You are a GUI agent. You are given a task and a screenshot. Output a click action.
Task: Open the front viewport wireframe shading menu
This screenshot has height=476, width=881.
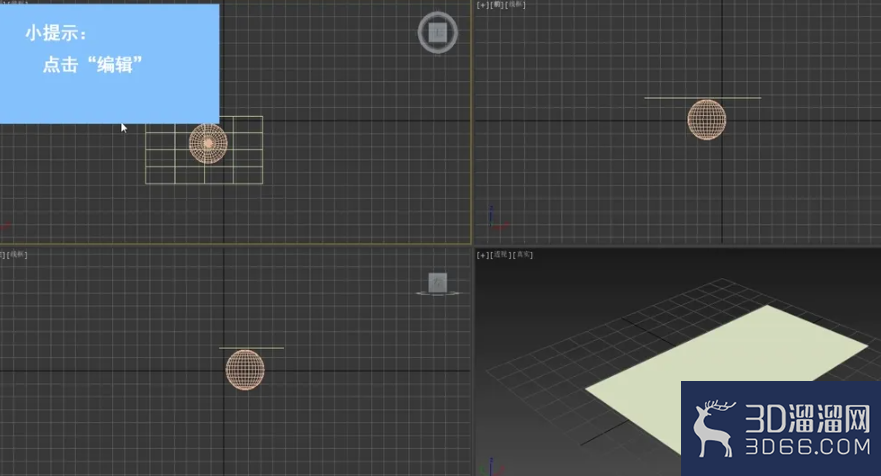coord(515,5)
